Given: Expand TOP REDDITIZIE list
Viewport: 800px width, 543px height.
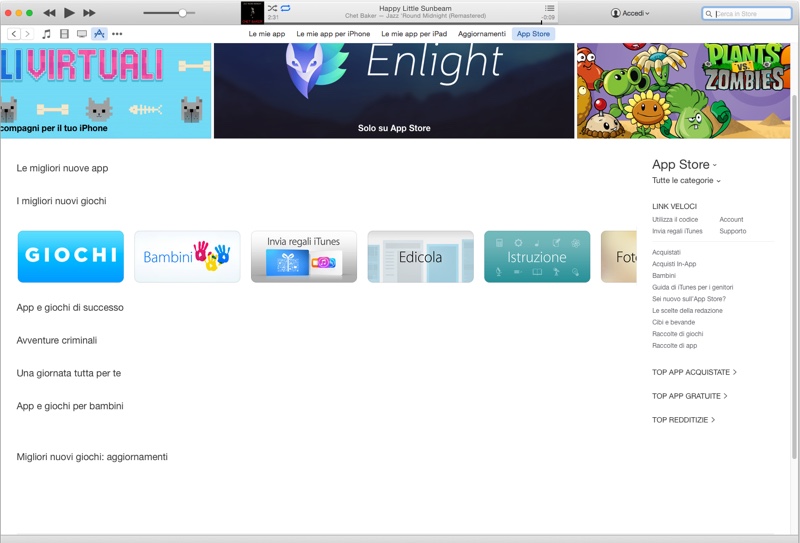Looking at the screenshot, I should [684, 420].
